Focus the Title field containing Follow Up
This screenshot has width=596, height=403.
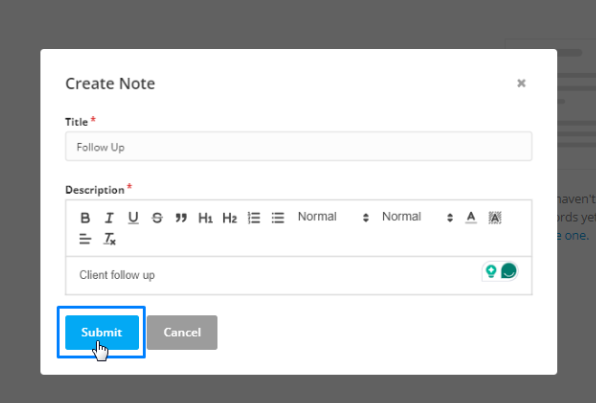(298, 146)
